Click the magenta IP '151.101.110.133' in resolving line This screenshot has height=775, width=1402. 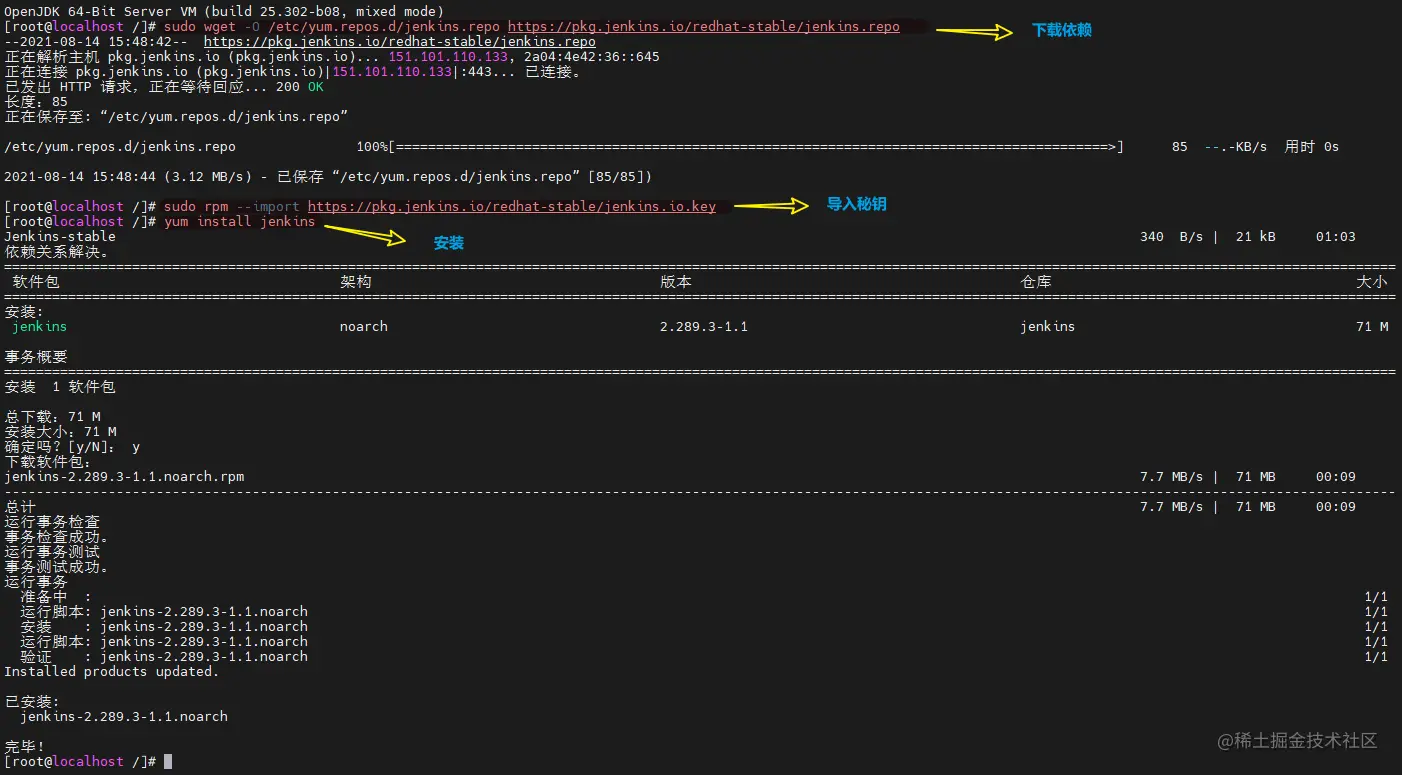pos(448,57)
